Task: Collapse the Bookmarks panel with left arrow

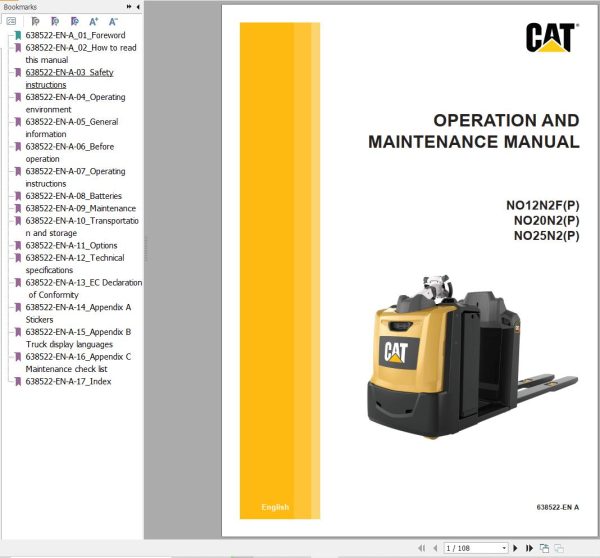Action: [138, 7]
